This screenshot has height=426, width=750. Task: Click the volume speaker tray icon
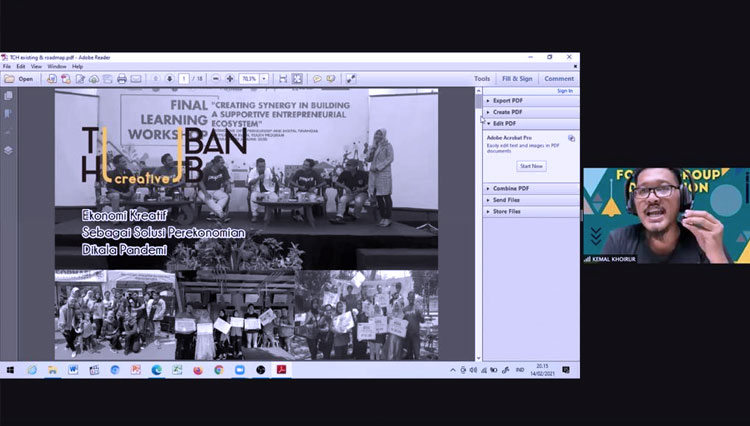click(473, 370)
